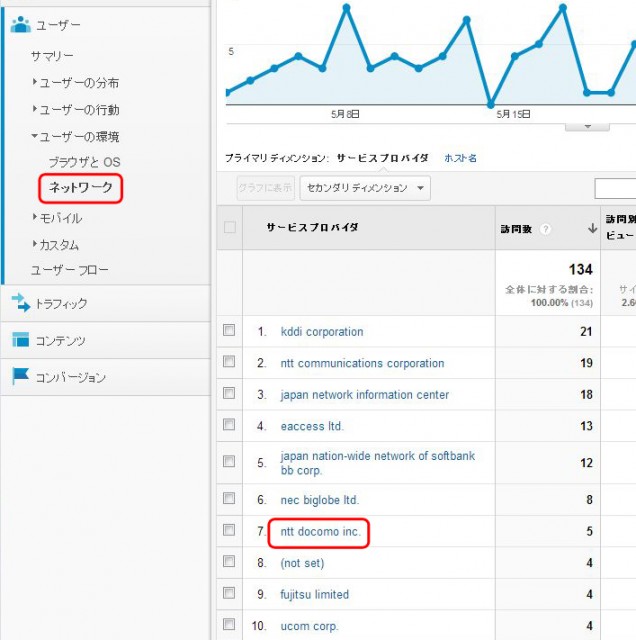Click the 訪問数 column header
This screenshot has width=636, height=640.
(516, 229)
